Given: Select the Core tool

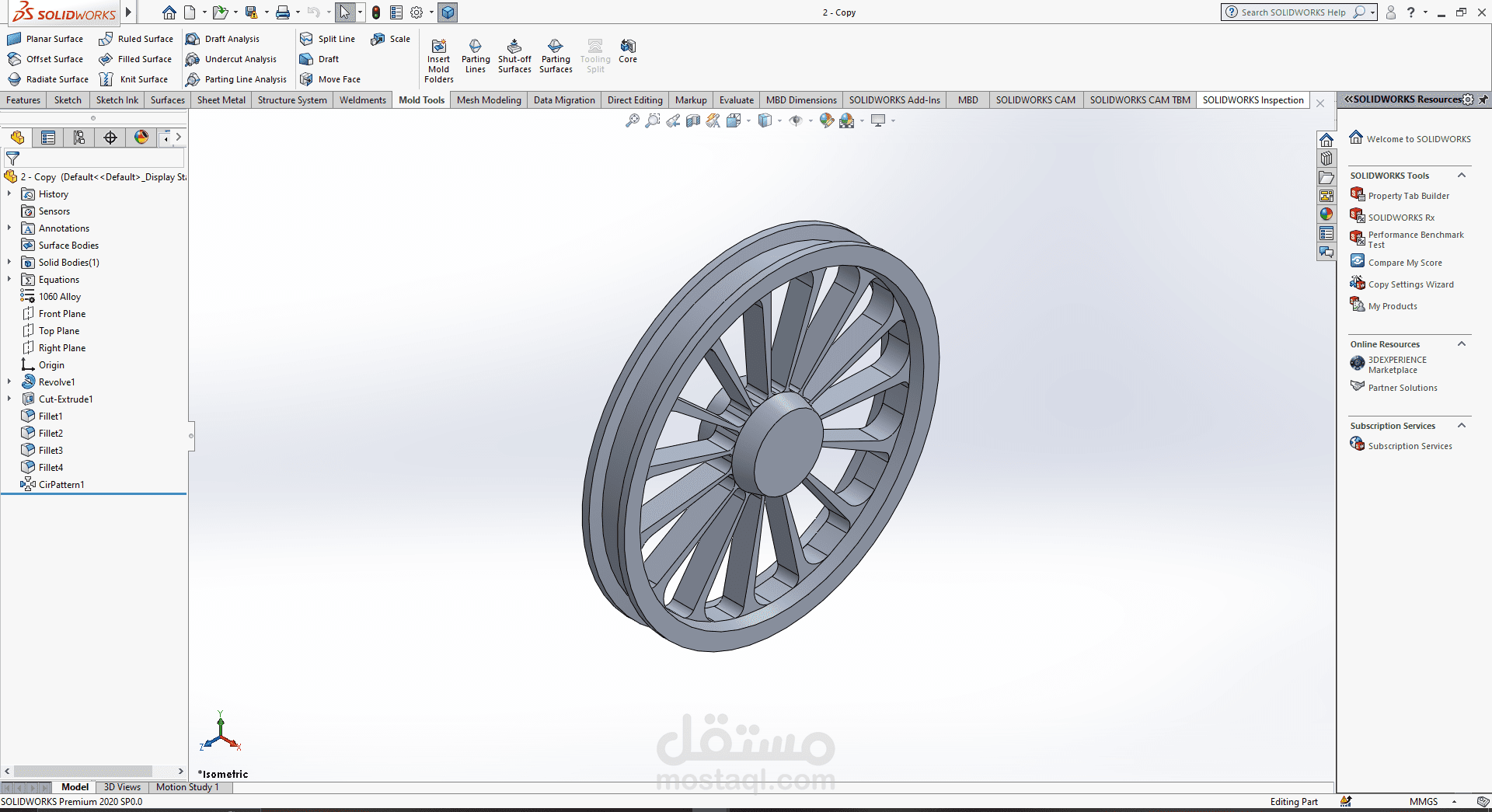Looking at the screenshot, I should 628,51.
